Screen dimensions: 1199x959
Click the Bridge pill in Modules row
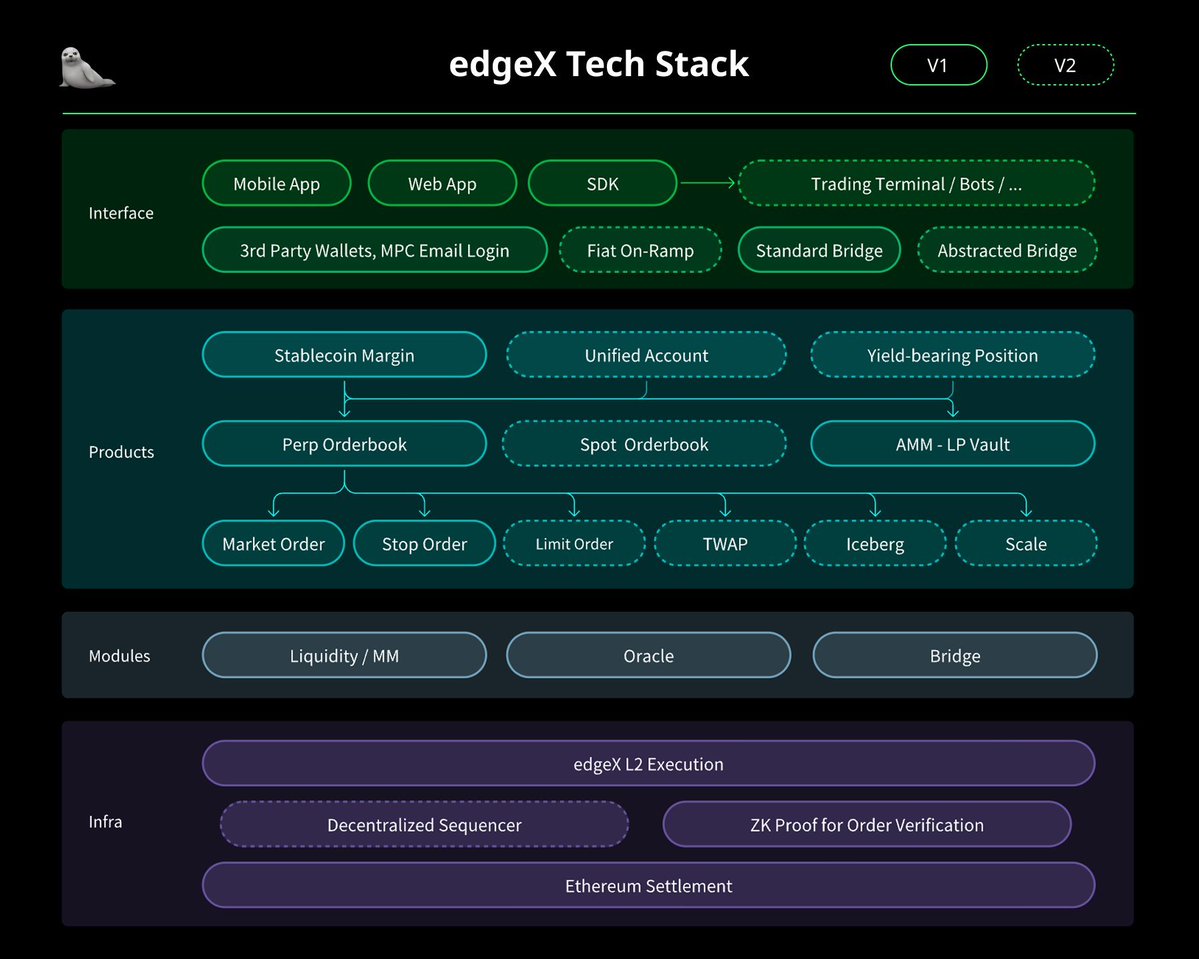pos(955,655)
